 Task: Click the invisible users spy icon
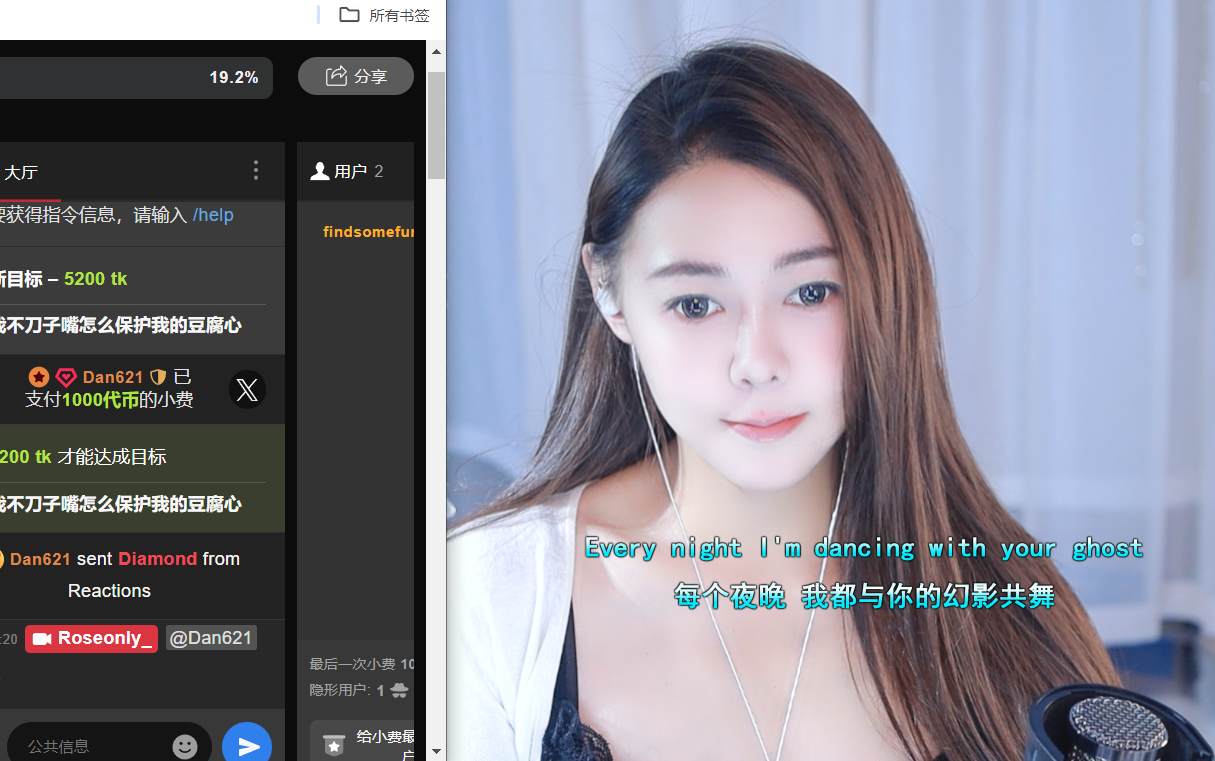(x=399, y=690)
